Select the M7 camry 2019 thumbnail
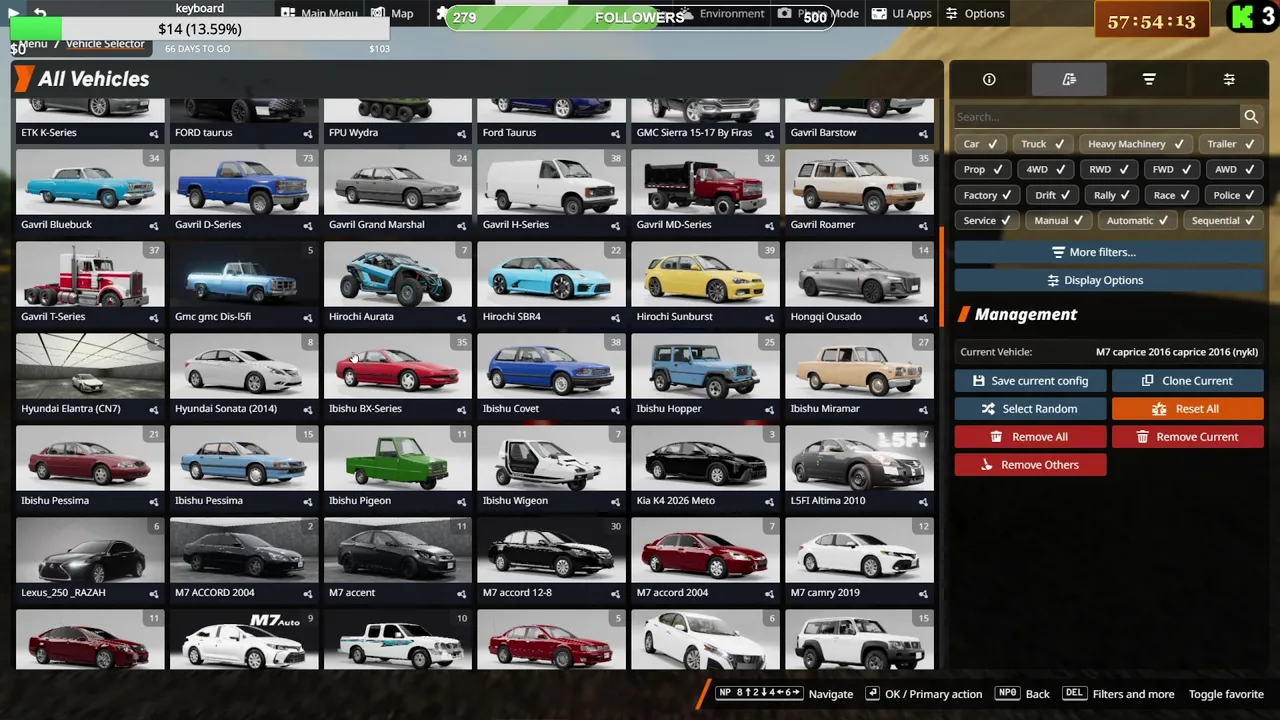The height and width of the screenshot is (720, 1280). [859, 551]
